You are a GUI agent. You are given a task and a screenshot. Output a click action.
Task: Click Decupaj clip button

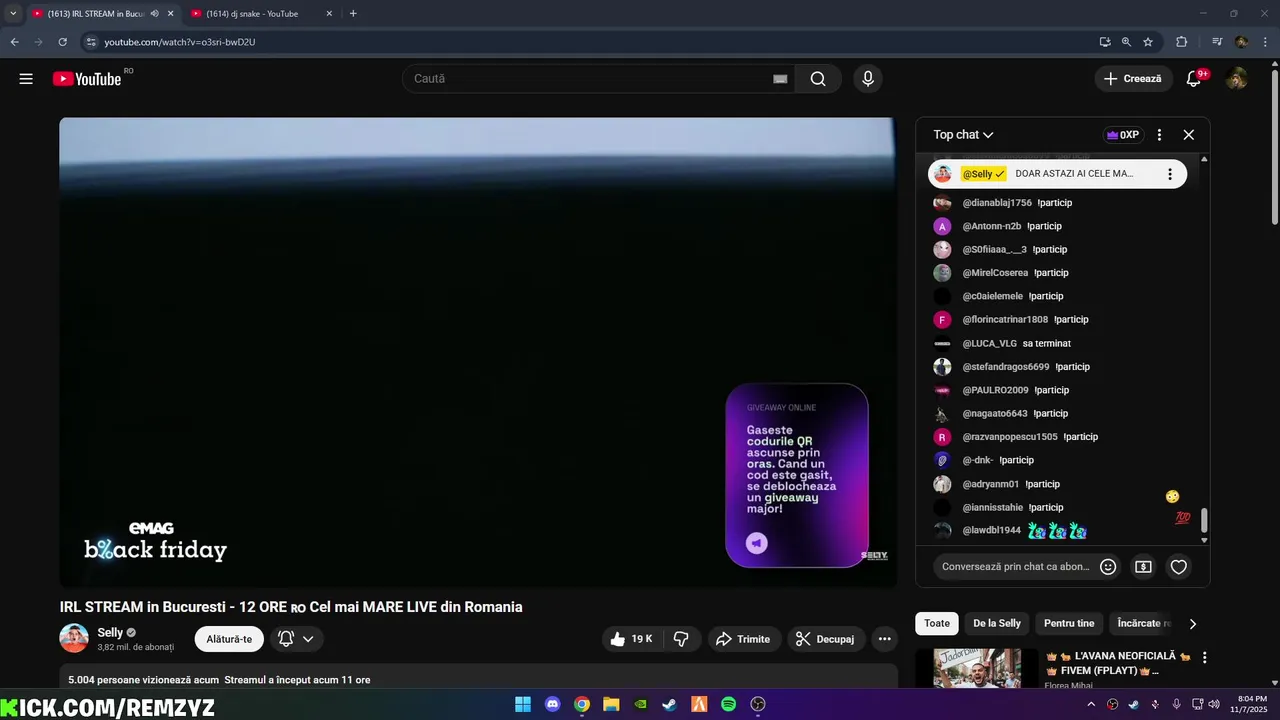pyautogui.click(x=825, y=639)
